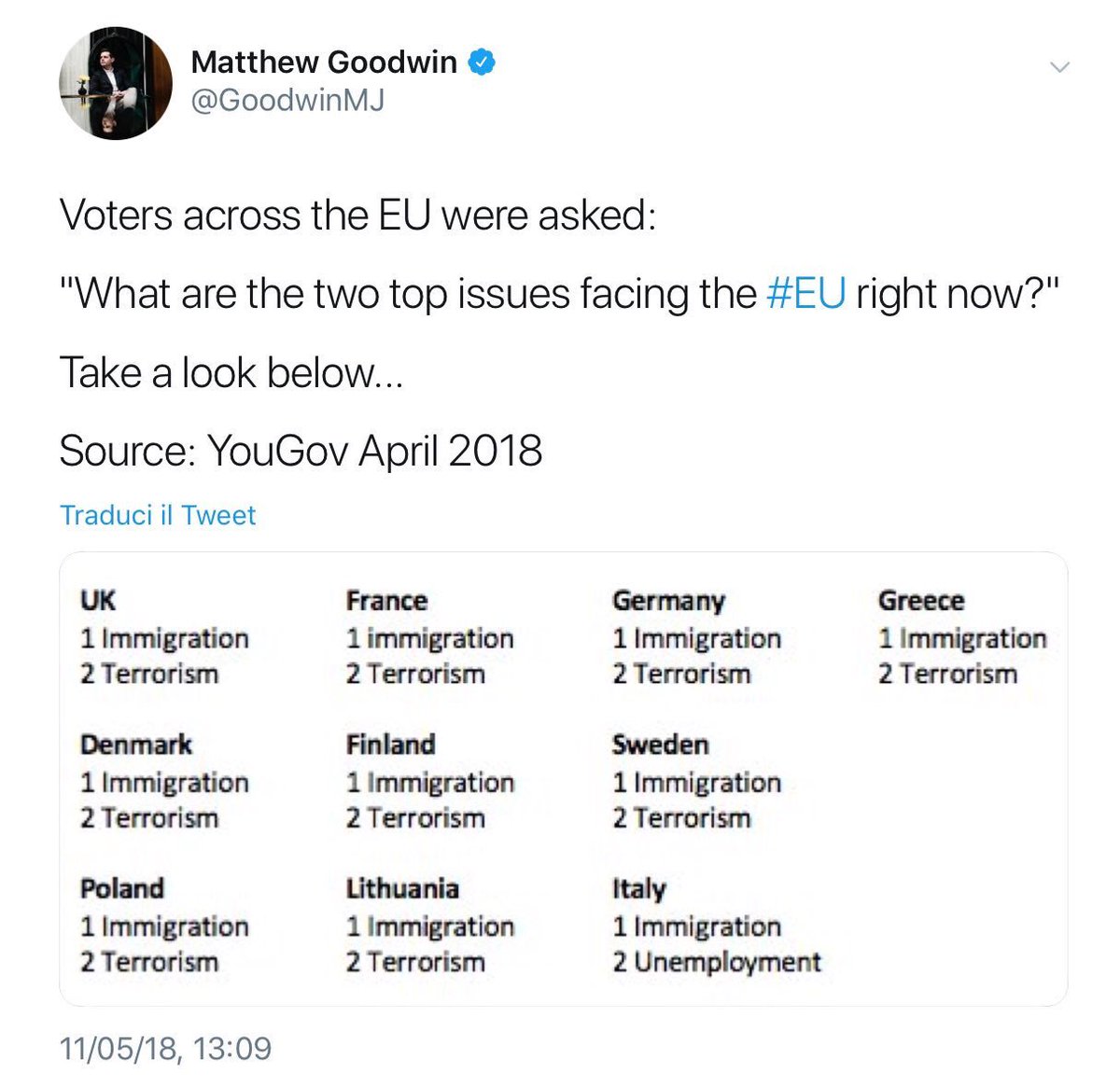This screenshot has width=1120, height=1086.
Task: Click the "Voters across the EU were asked" line
Action: point(357,216)
